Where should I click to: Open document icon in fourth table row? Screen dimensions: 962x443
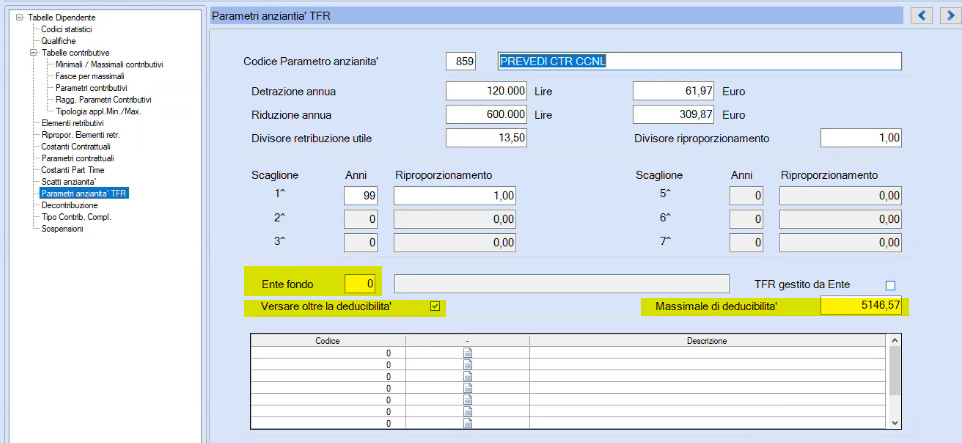(467, 388)
